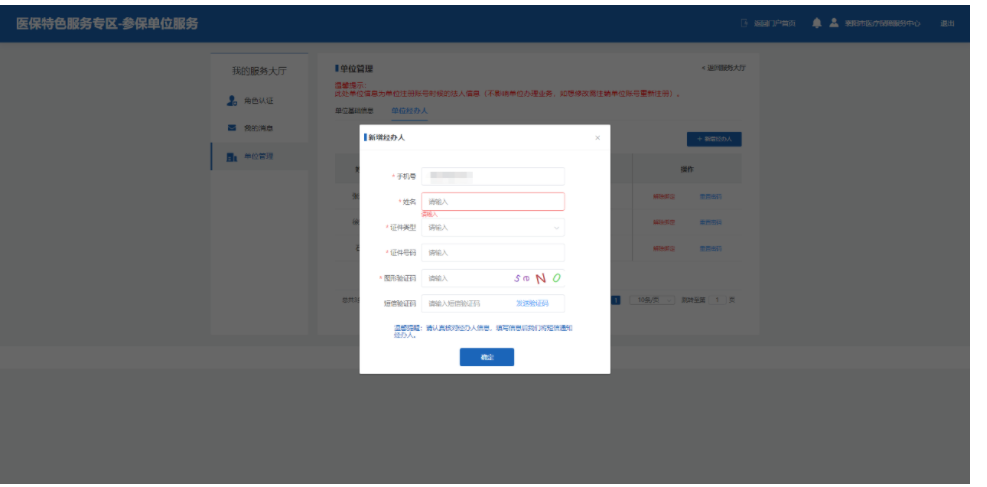Click the 医保特色服务专区 site title

[107, 23]
